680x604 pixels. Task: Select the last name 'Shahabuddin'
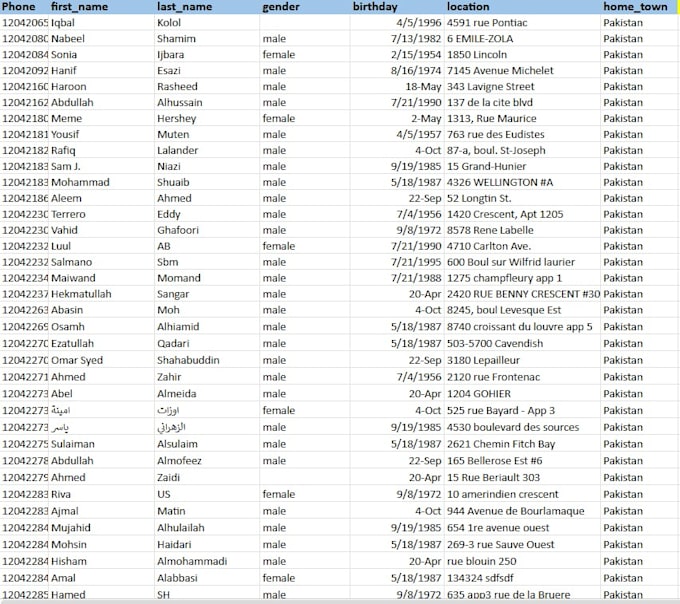(x=188, y=360)
